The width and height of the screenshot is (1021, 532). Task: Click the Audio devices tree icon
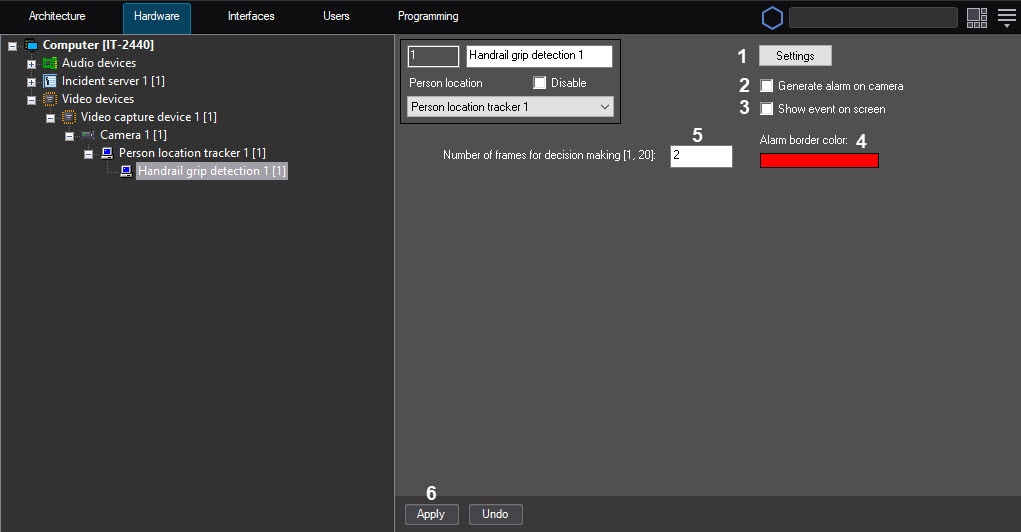pyautogui.click(x=50, y=63)
